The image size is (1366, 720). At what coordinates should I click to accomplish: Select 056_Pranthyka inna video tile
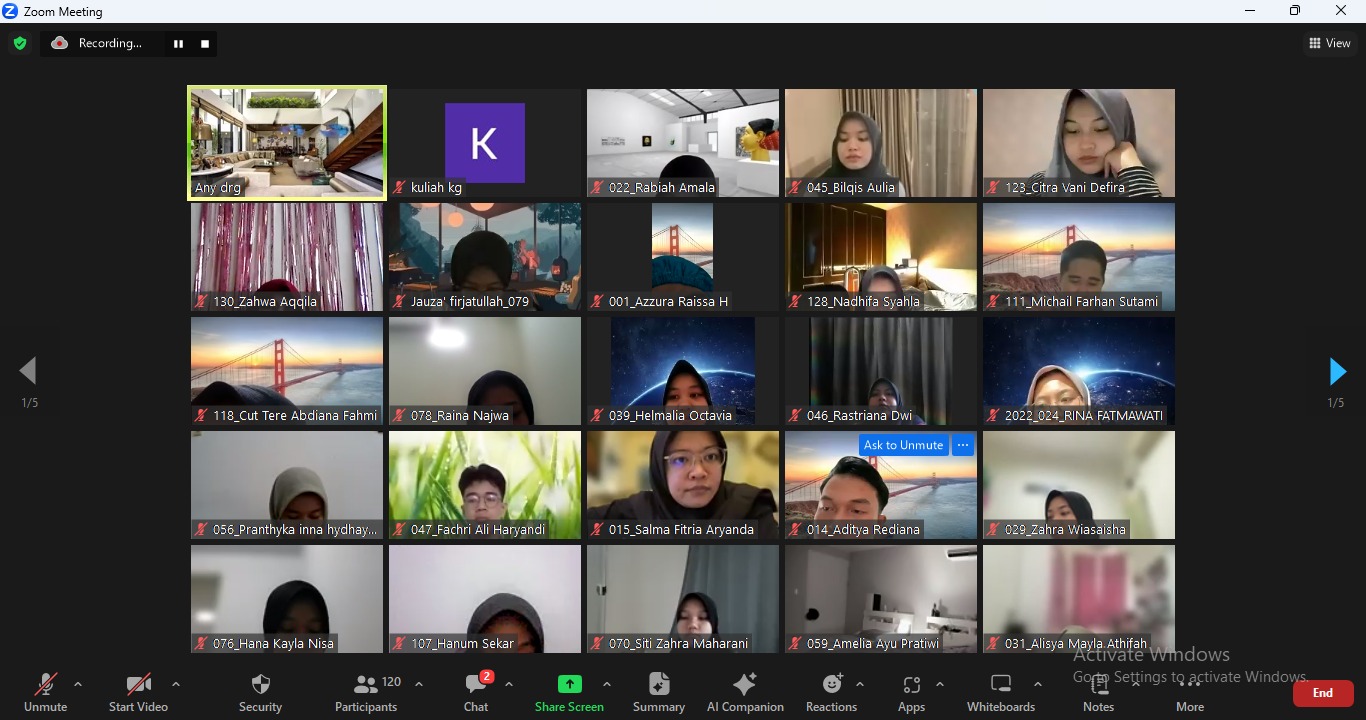click(287, 485)
